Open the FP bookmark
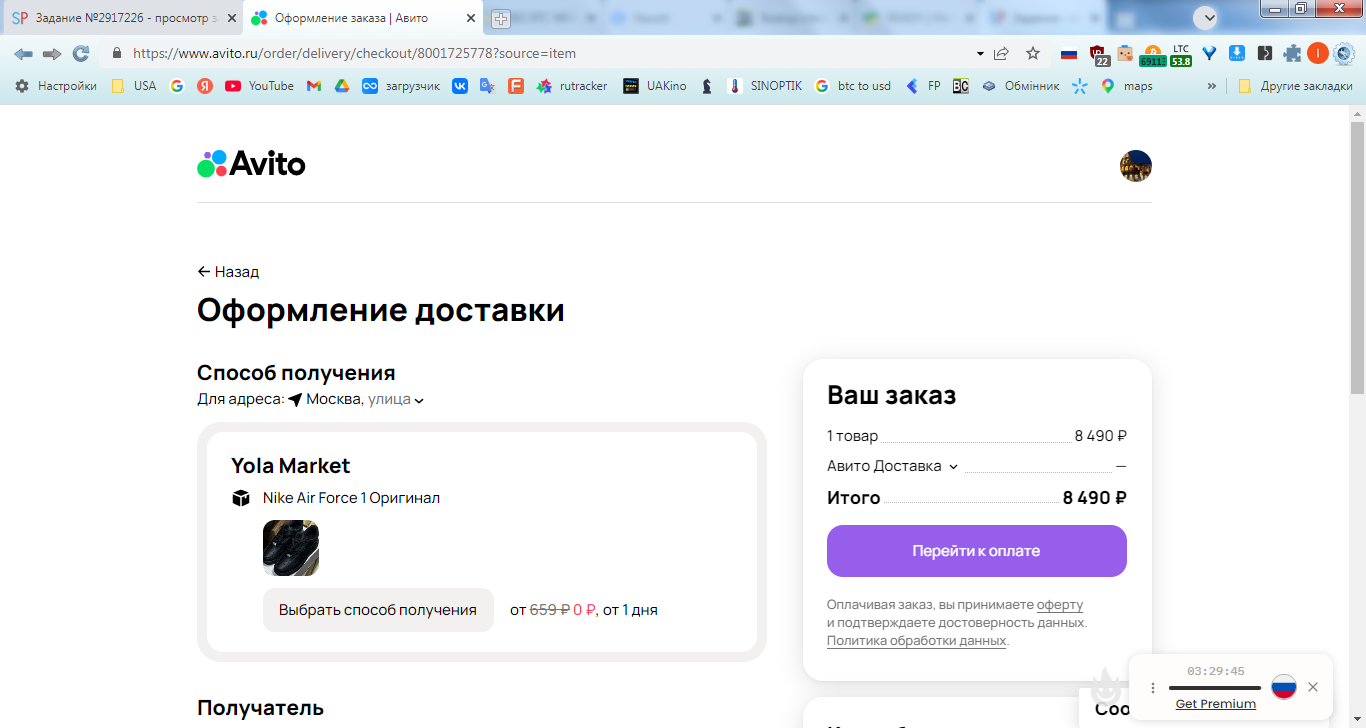 [923, 86]
